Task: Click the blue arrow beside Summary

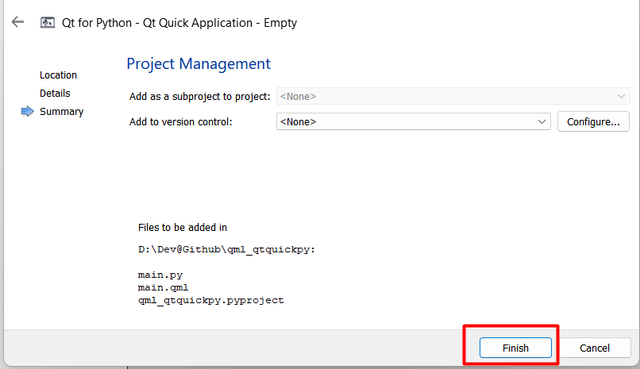Action: tap(27, 111)
